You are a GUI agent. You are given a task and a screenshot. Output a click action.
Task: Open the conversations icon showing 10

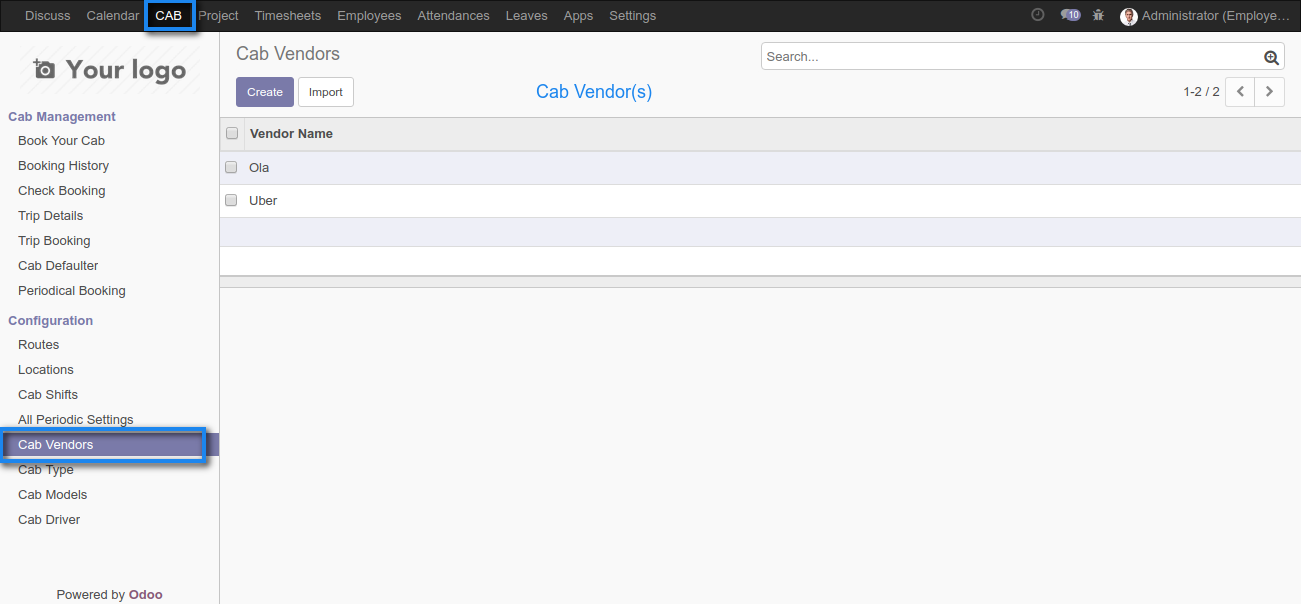[1070, 15]
